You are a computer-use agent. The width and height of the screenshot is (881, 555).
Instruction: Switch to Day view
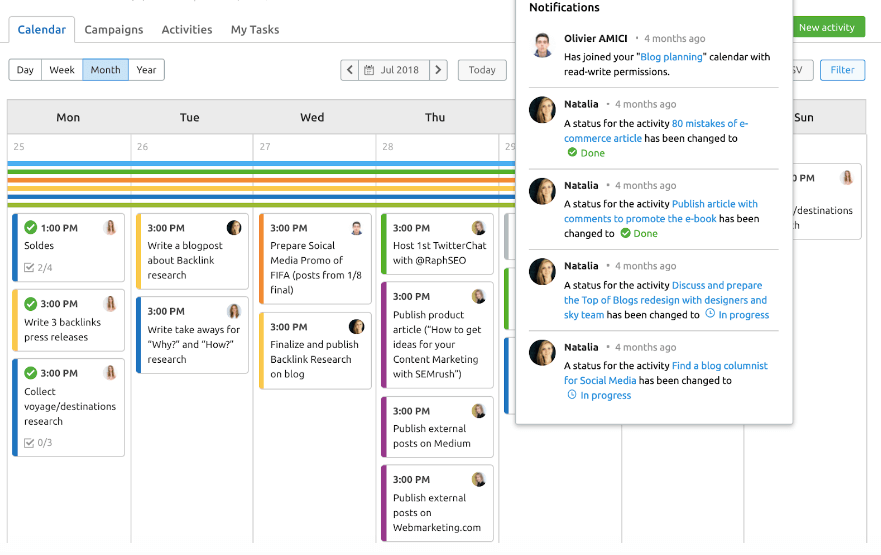click(x=25, y=70)
